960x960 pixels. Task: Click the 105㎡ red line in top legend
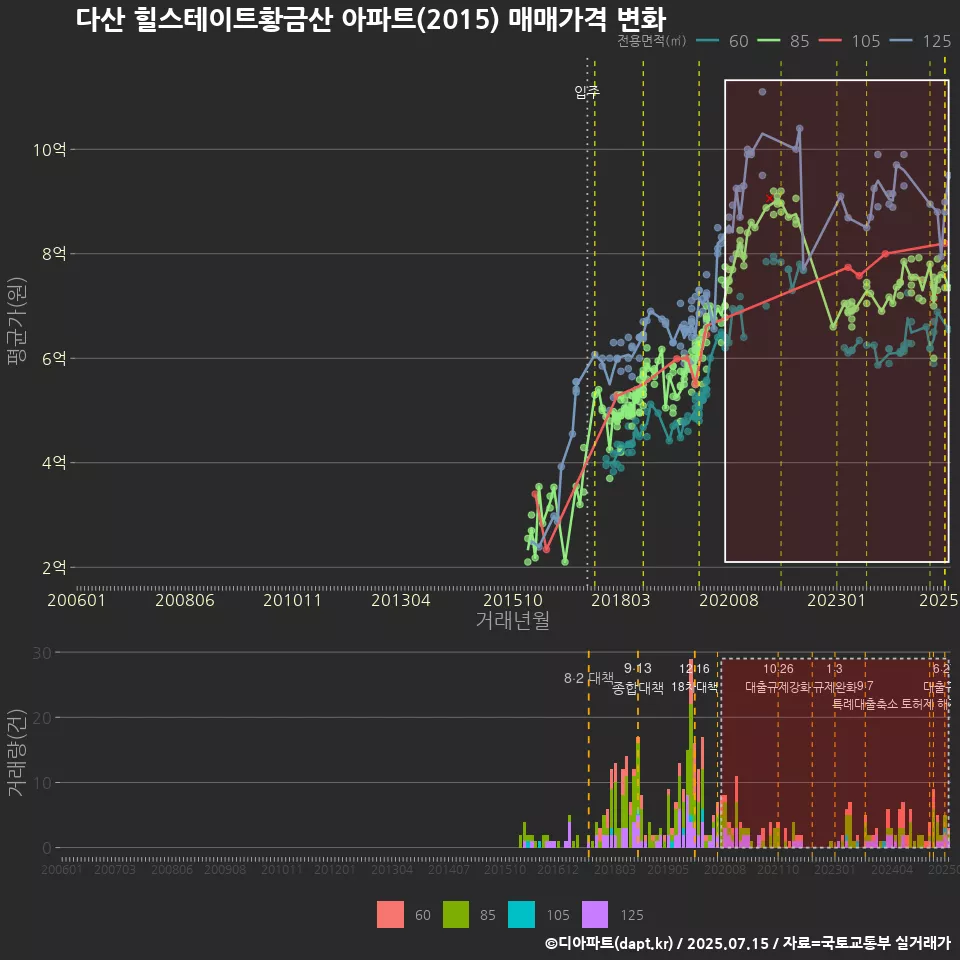830,41
